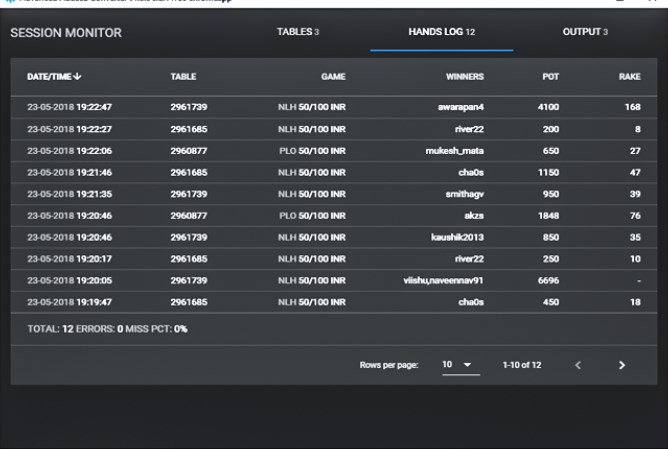
Task: Select the row dated 19:22:27
Action: point(334,129)
